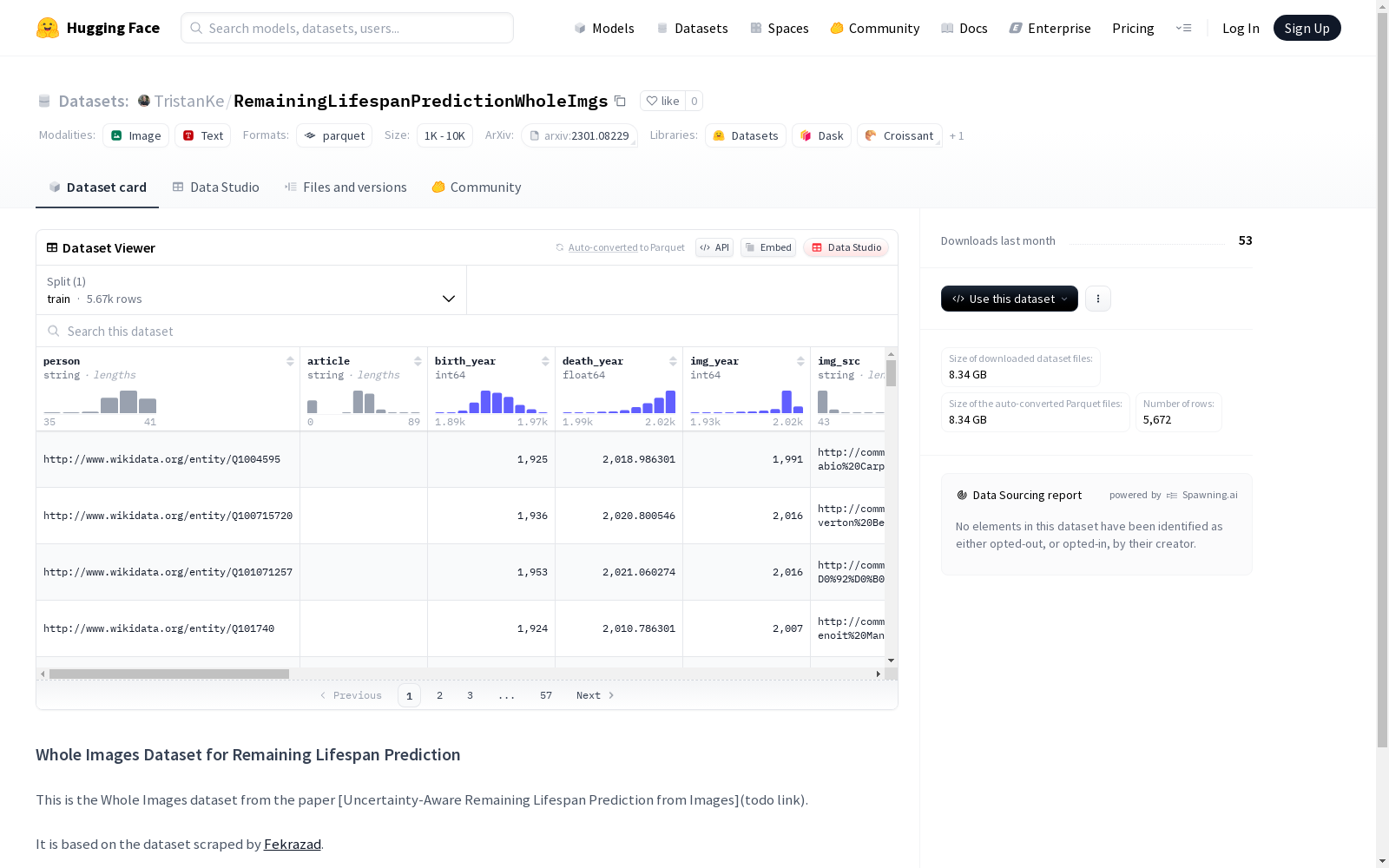Click the TristanKe user avatar

pyautogui.click(x=144, y=101)
